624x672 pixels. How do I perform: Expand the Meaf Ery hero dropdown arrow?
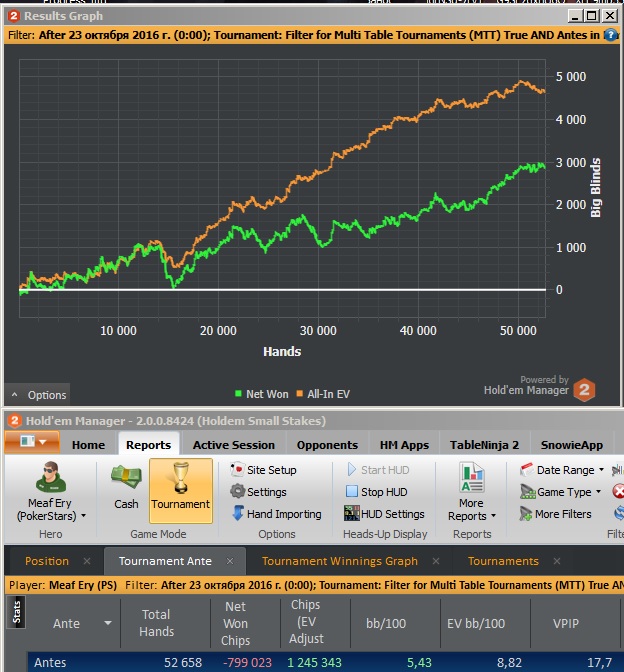click(84, 516)
